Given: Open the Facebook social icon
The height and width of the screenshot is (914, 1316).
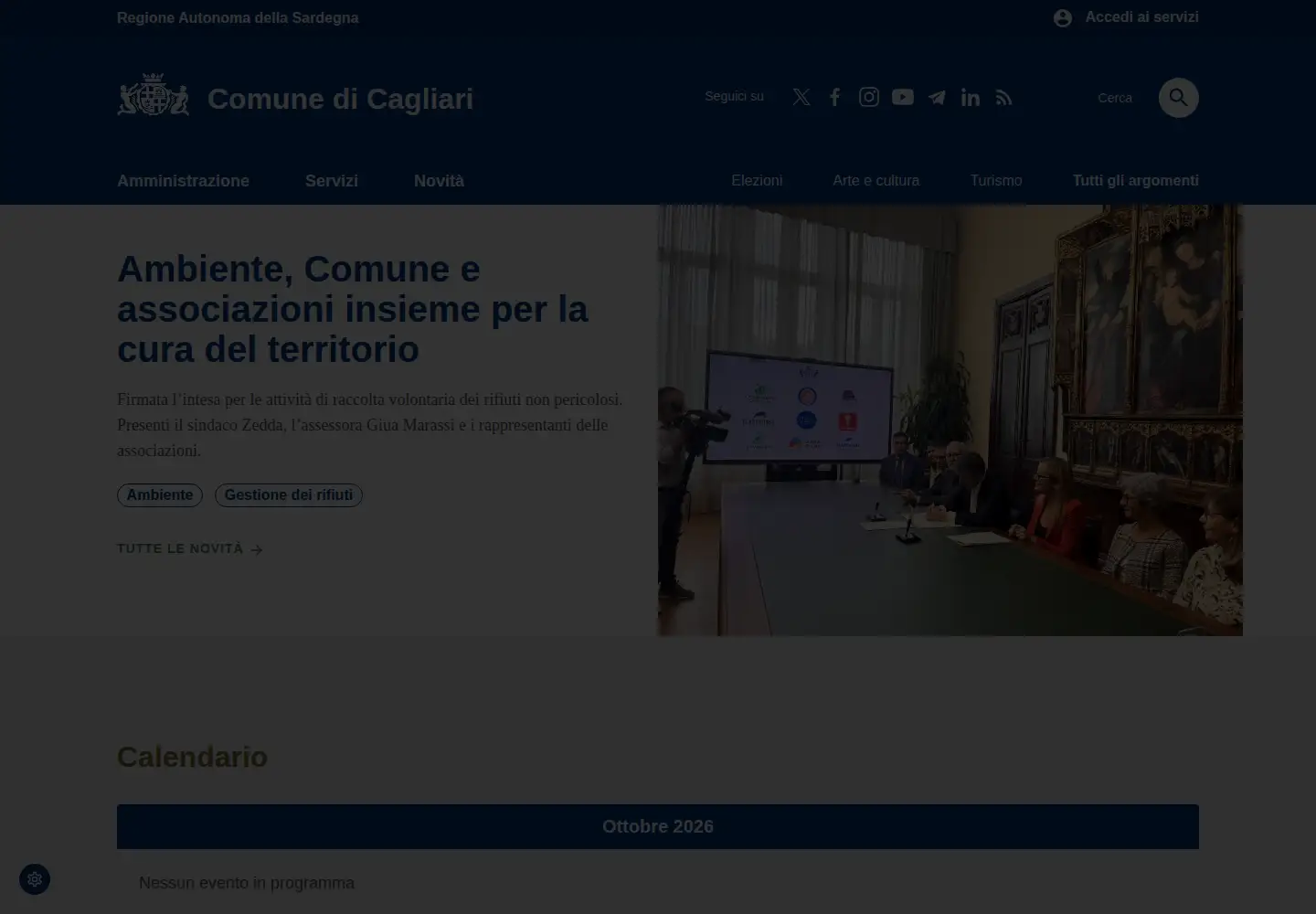Looking at the screenshot, I should [x=834, y=97].
